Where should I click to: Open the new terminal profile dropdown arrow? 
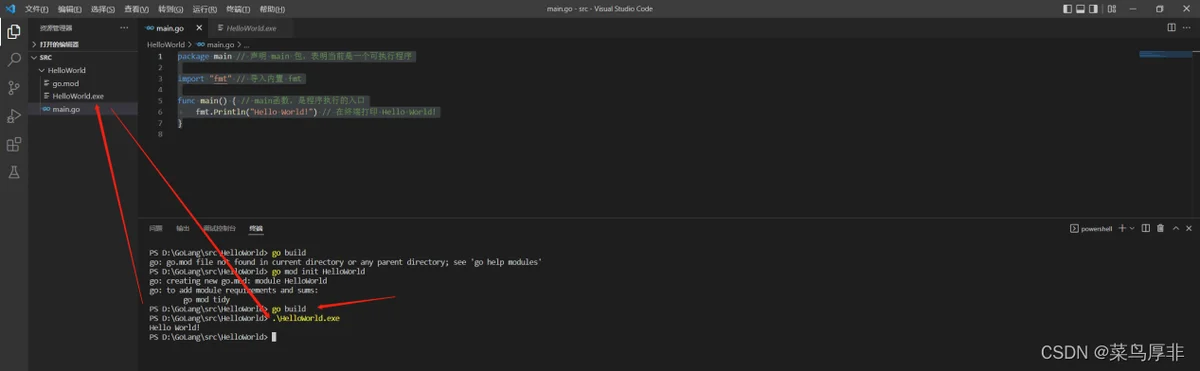pyautogui.click(x=1133, y=228)
